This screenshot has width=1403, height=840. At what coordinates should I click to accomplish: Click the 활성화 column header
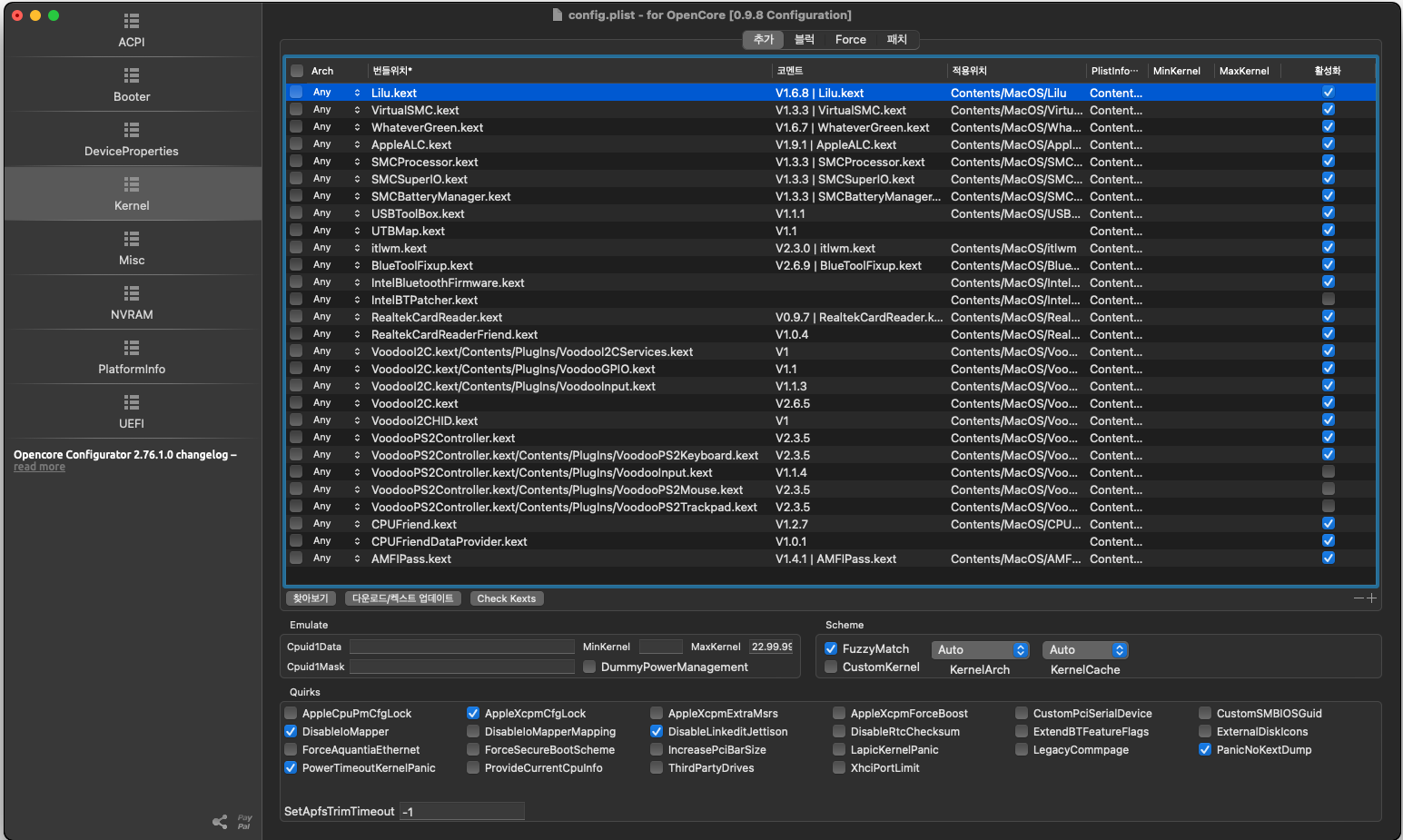(x=1328, y=71)
